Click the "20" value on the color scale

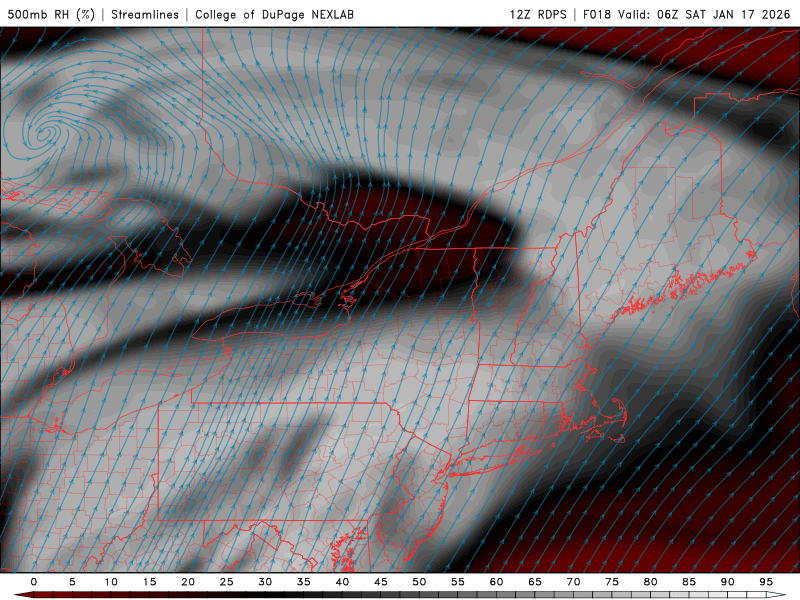coord(188,582)
